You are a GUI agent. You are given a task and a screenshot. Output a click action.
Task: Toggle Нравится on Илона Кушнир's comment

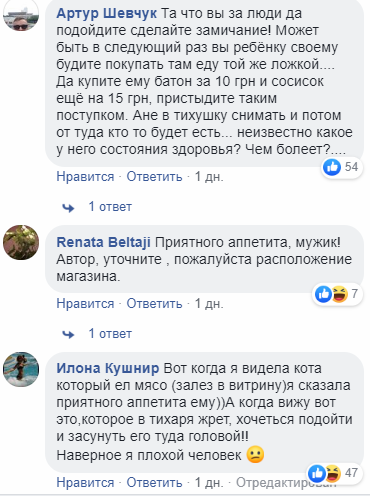[85, 482]
